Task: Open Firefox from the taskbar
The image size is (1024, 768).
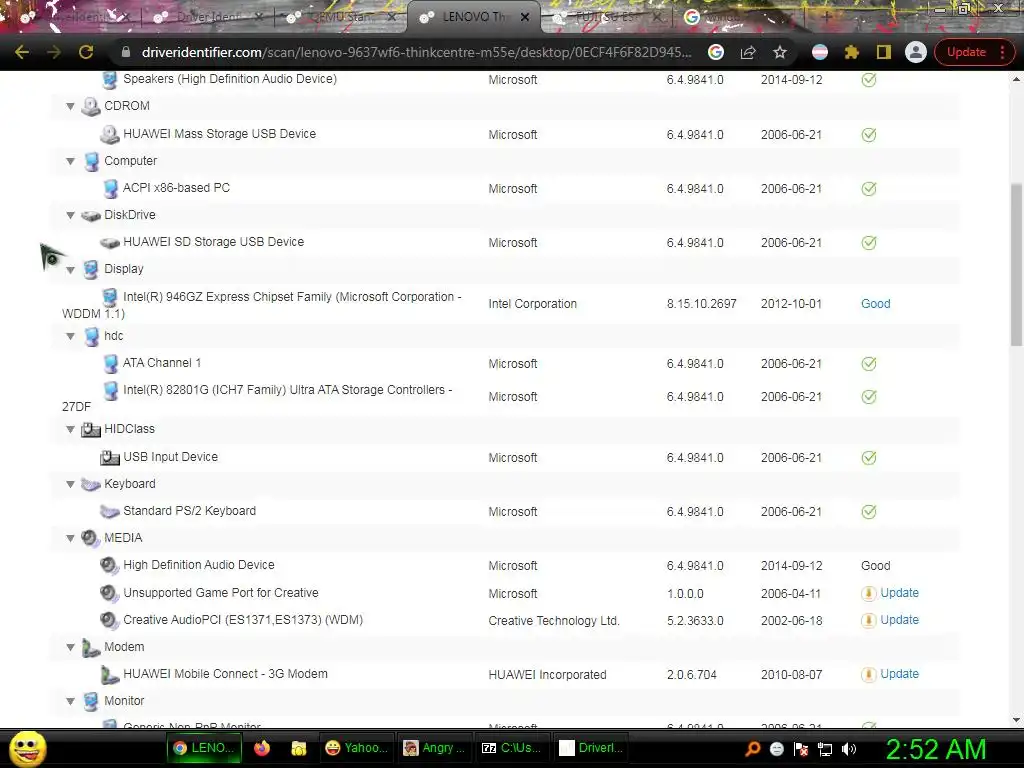Action: pyautogui.click(x=262, y=748)
